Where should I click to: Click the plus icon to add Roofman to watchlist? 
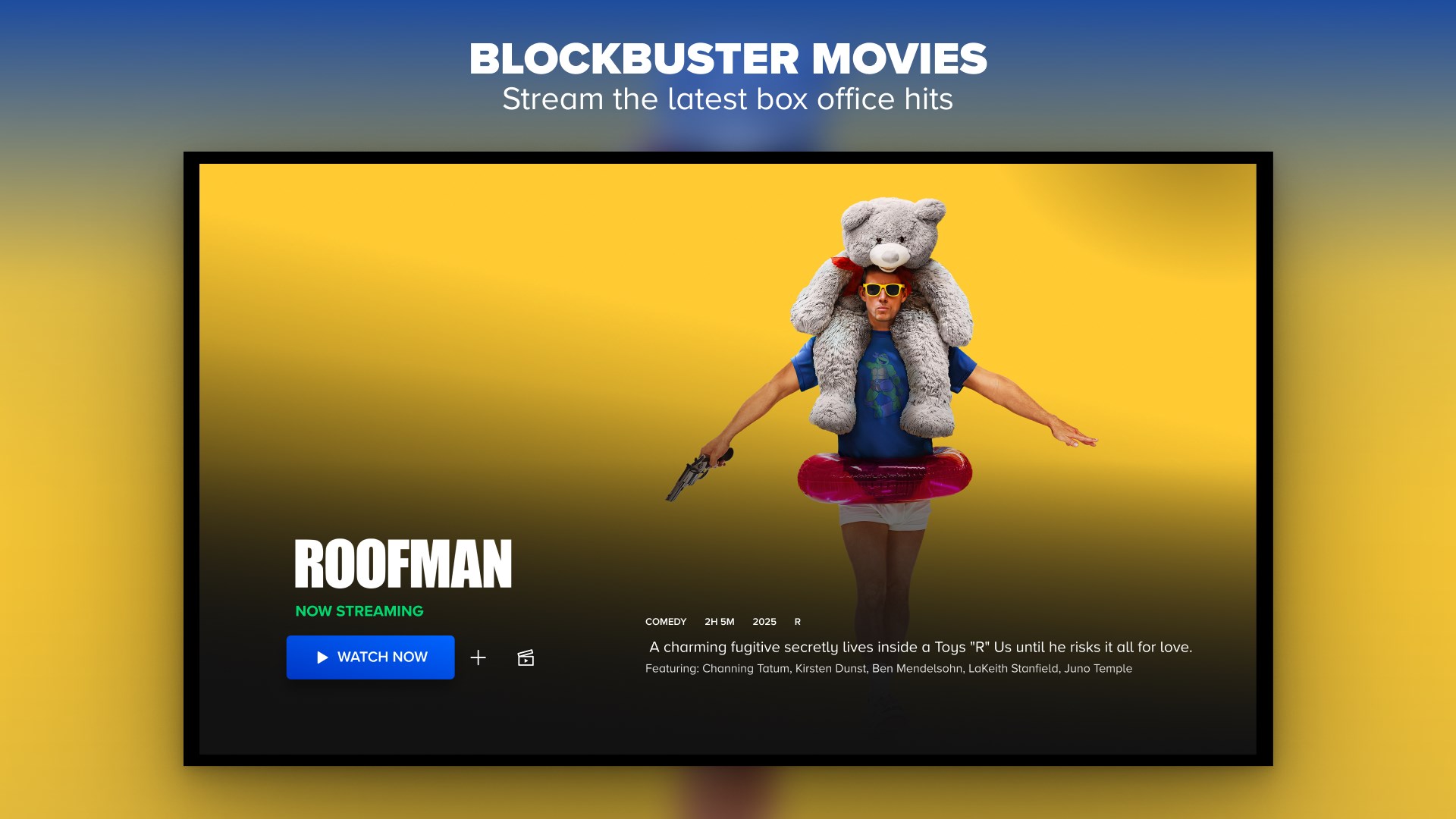tap(479, 657)
